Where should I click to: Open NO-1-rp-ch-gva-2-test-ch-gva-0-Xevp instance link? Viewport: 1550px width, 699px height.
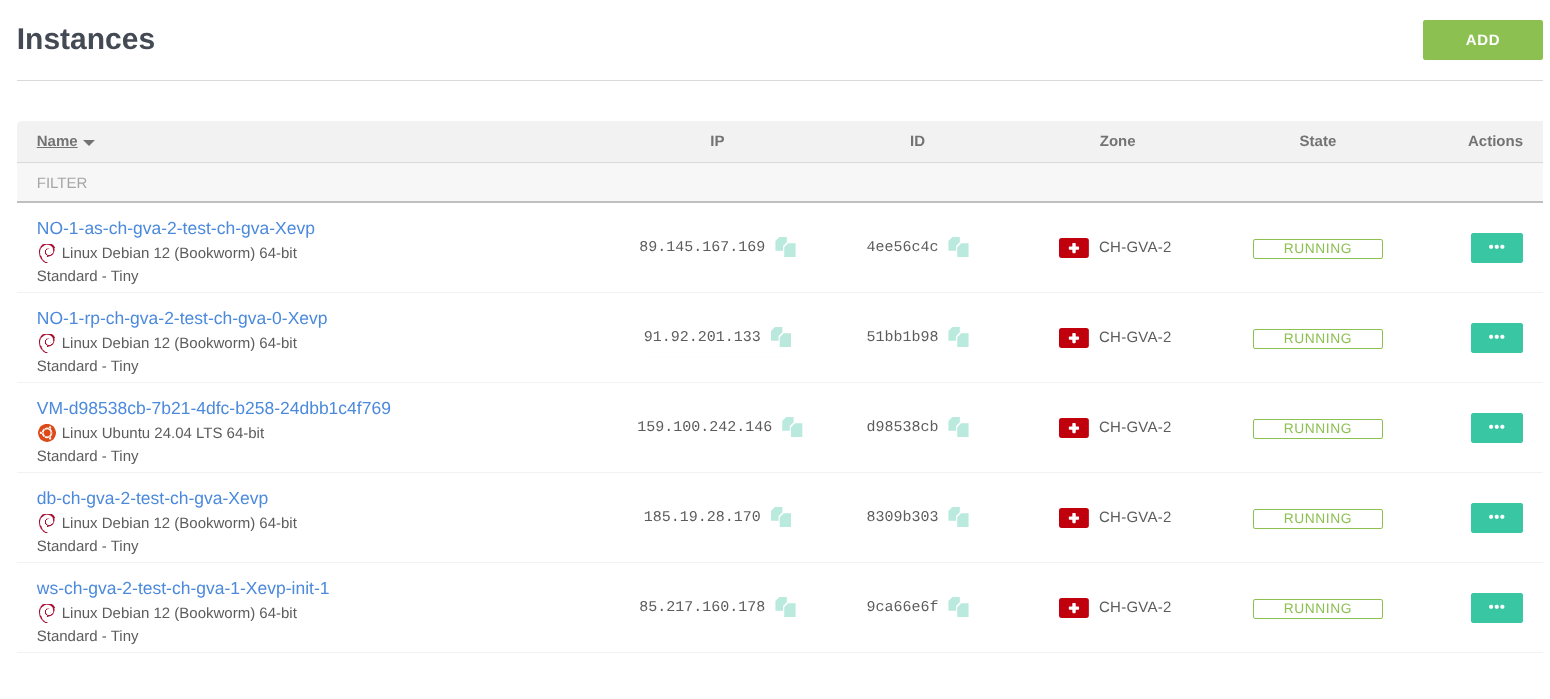[182, 318]
